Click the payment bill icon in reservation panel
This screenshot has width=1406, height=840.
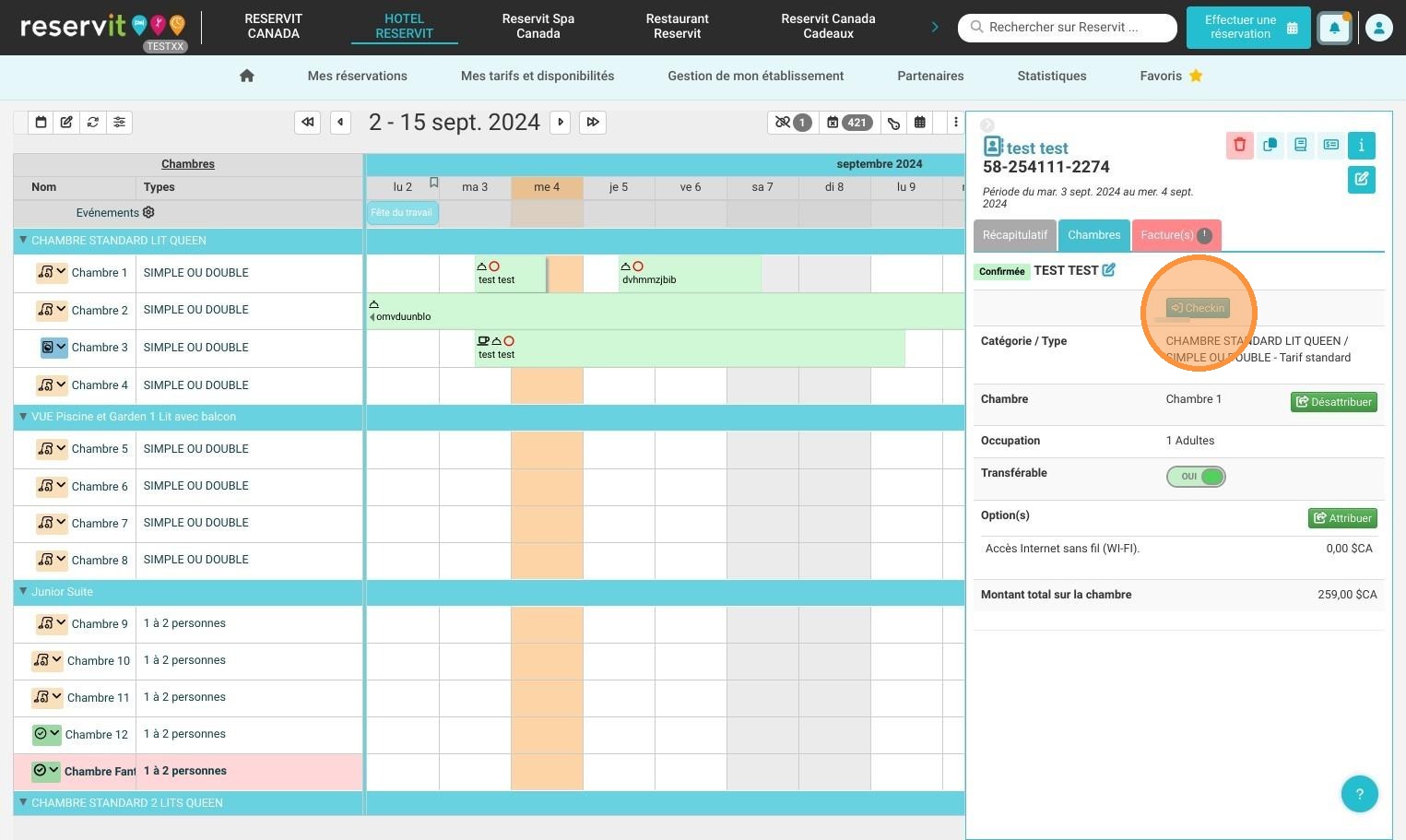pos(1331,145)
